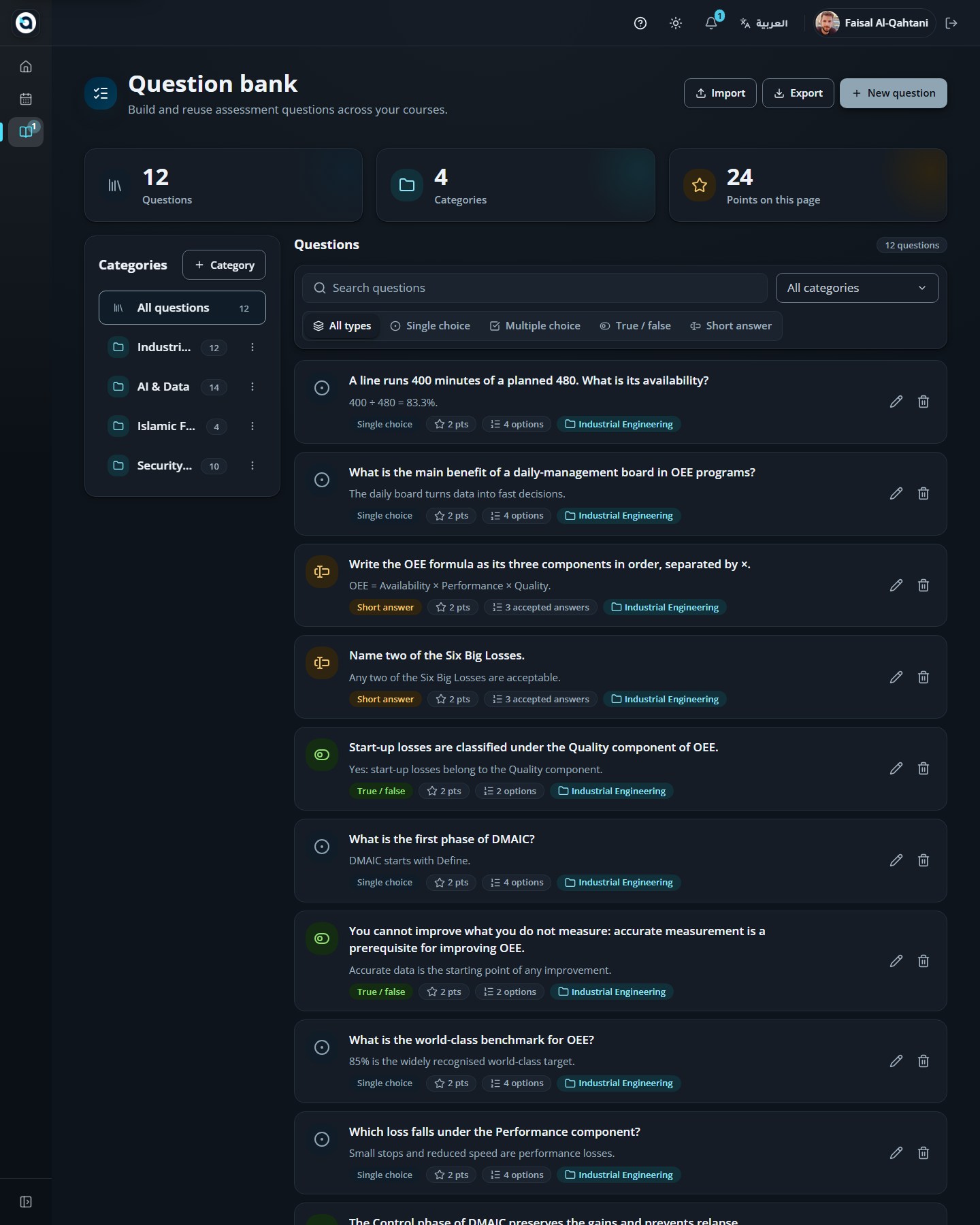
Task: Click the app logo in the top-left
Action: pos(26,23)
